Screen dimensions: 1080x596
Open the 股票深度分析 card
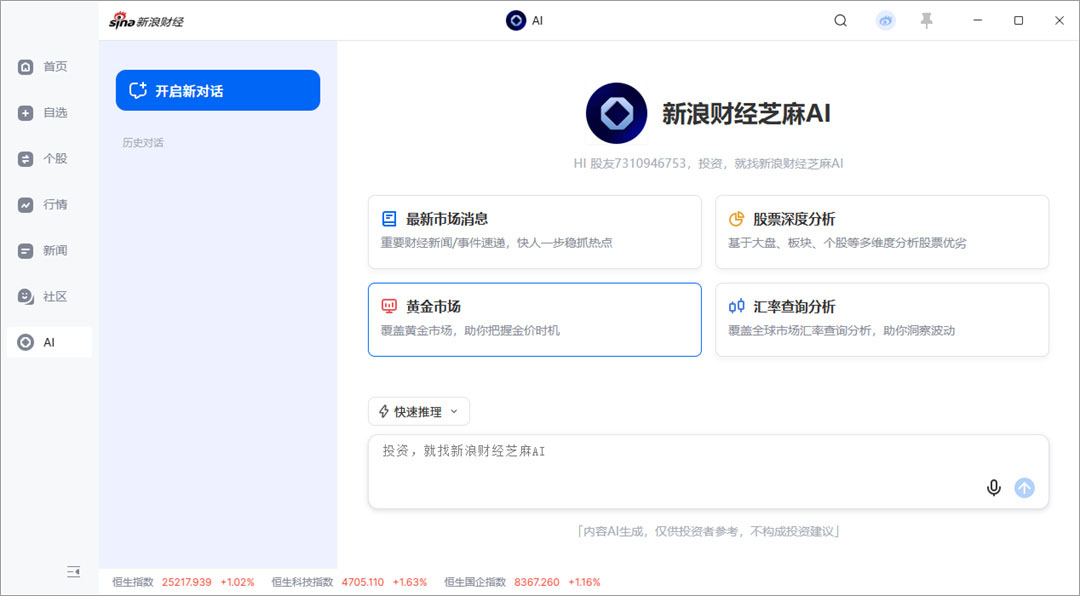882,232
